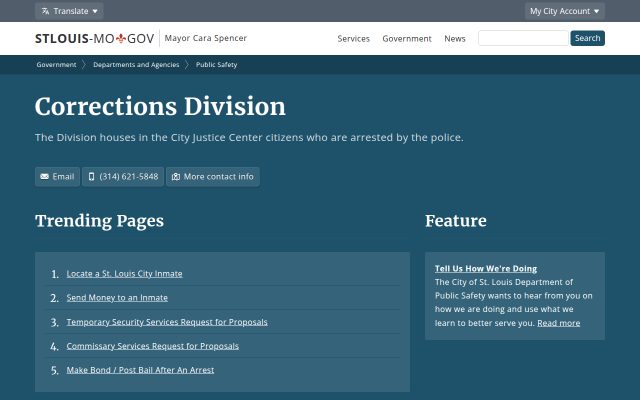This screenshot has height=400, width=640.
Task: Open Commissary Services Request for Proposals
Action: pos(153,346)
